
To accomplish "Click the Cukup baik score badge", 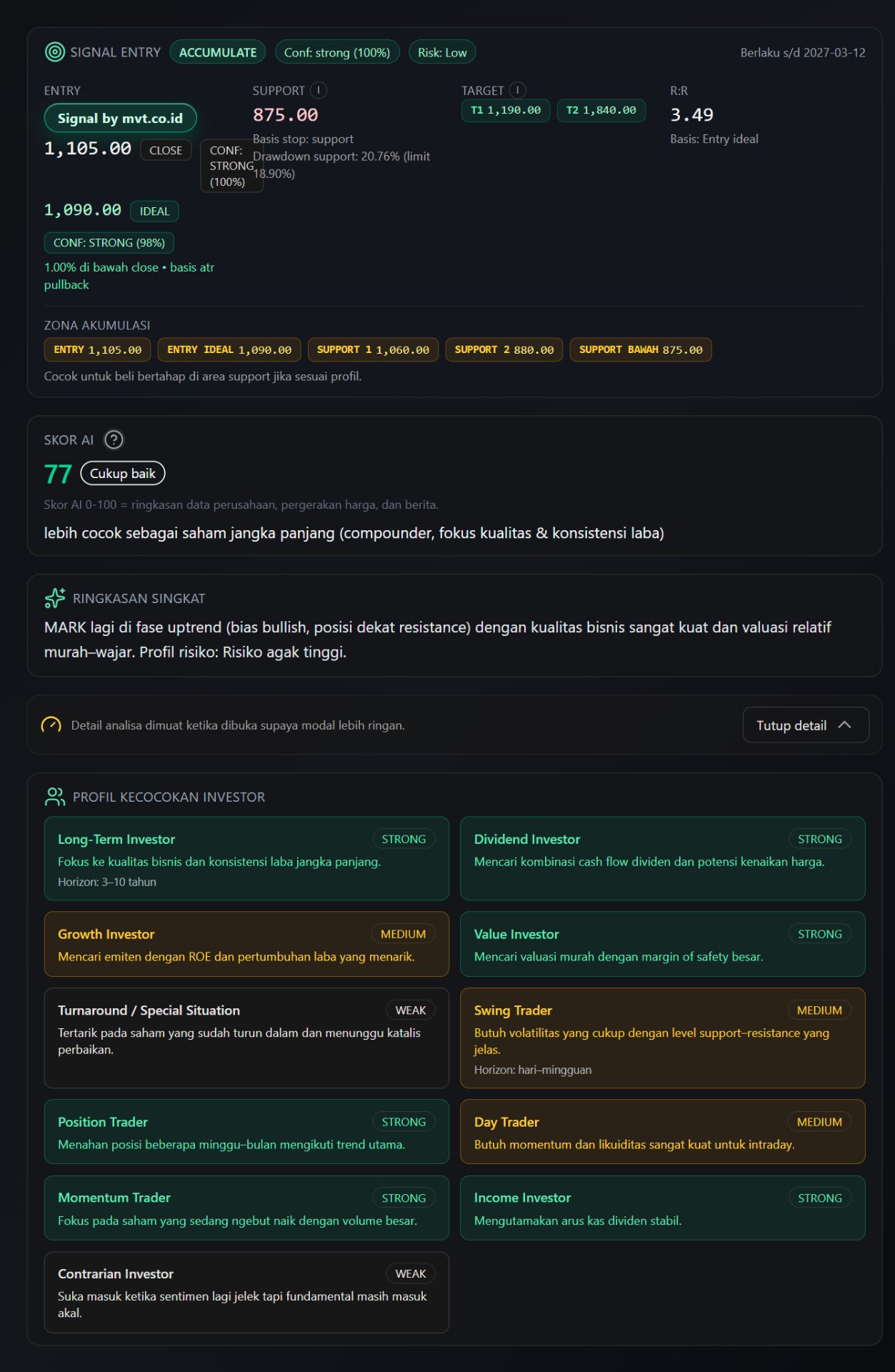I will pos(123,473).
